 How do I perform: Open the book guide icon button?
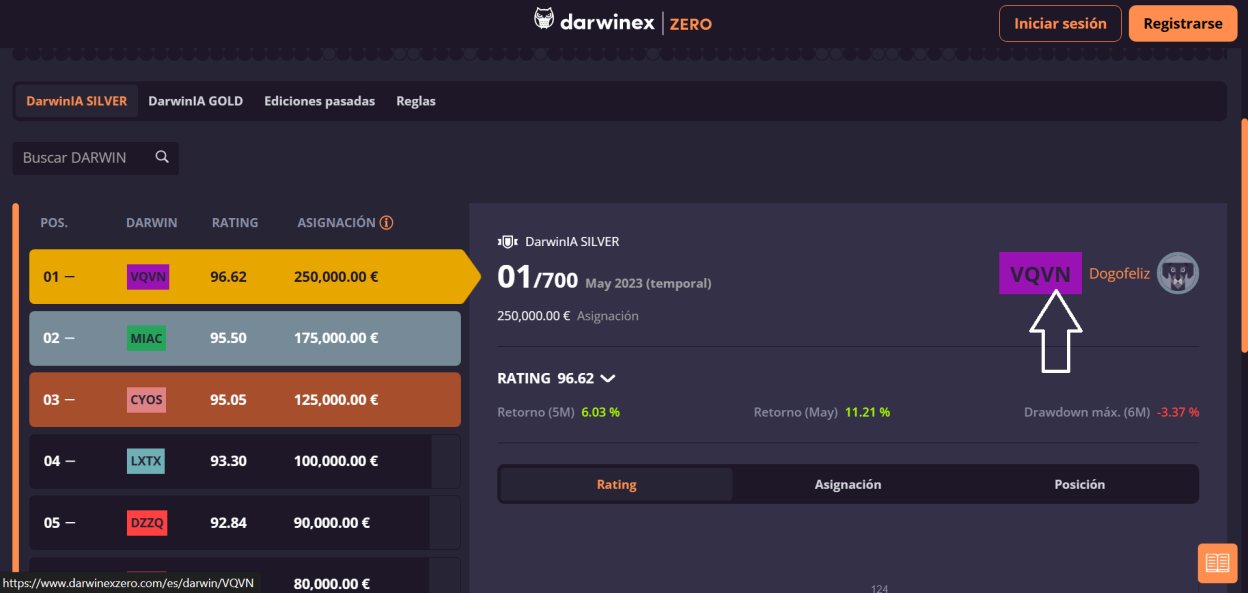(x=1217, y=563)
